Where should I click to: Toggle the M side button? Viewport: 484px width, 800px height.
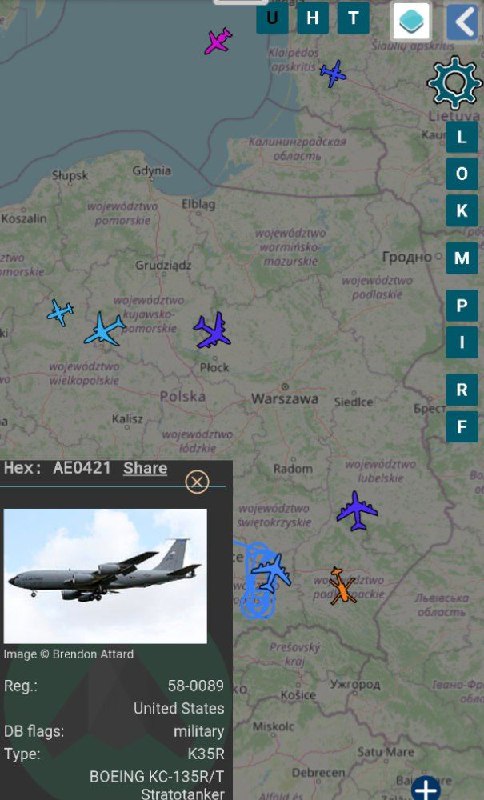(462, 258)
